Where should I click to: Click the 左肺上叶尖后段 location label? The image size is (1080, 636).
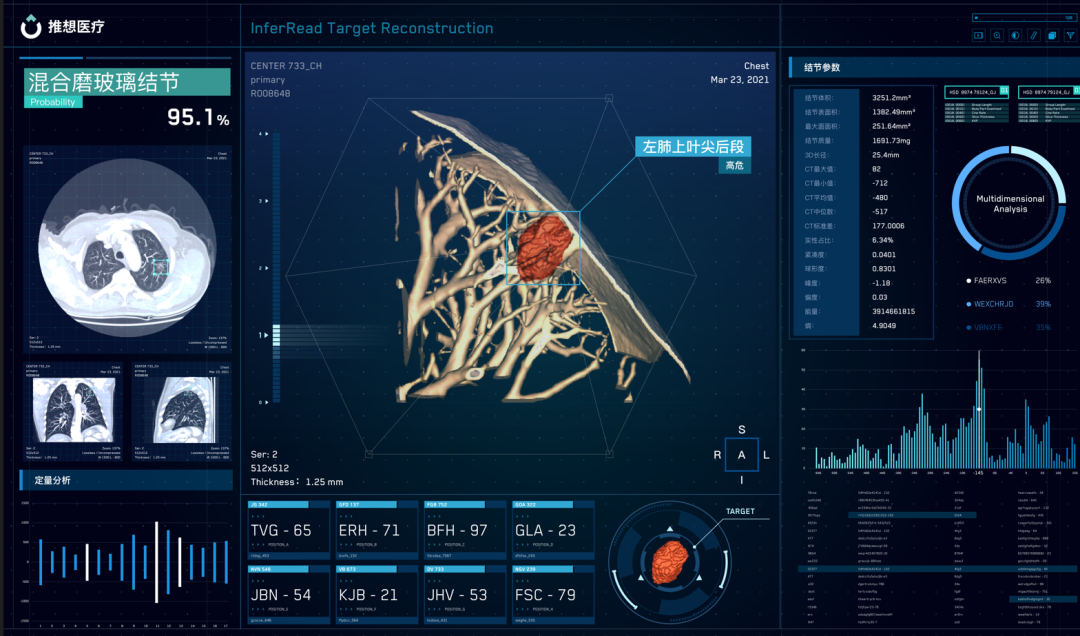(693, 147)
